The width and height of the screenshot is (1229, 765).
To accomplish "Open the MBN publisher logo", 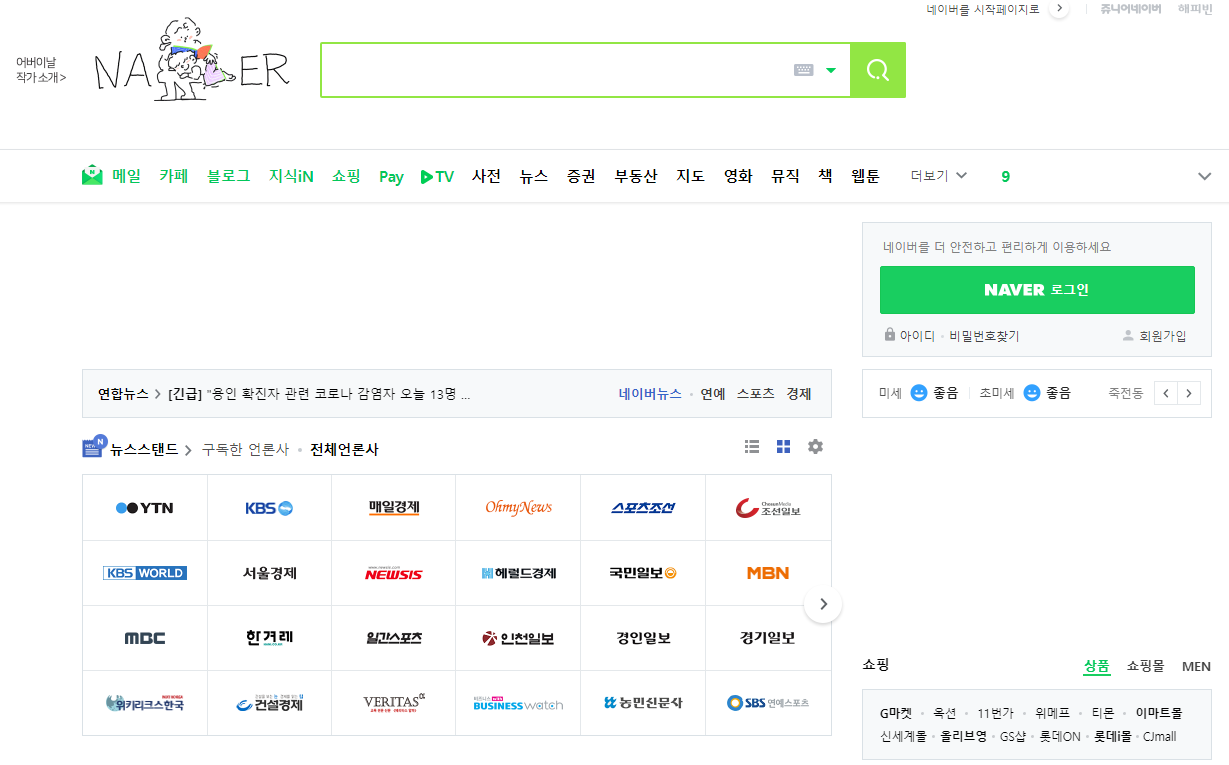I will 768,573.
